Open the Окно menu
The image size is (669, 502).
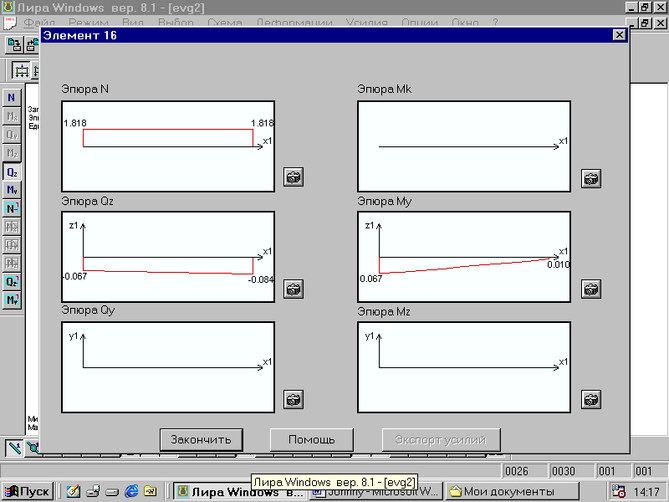[x=465, y=22]
